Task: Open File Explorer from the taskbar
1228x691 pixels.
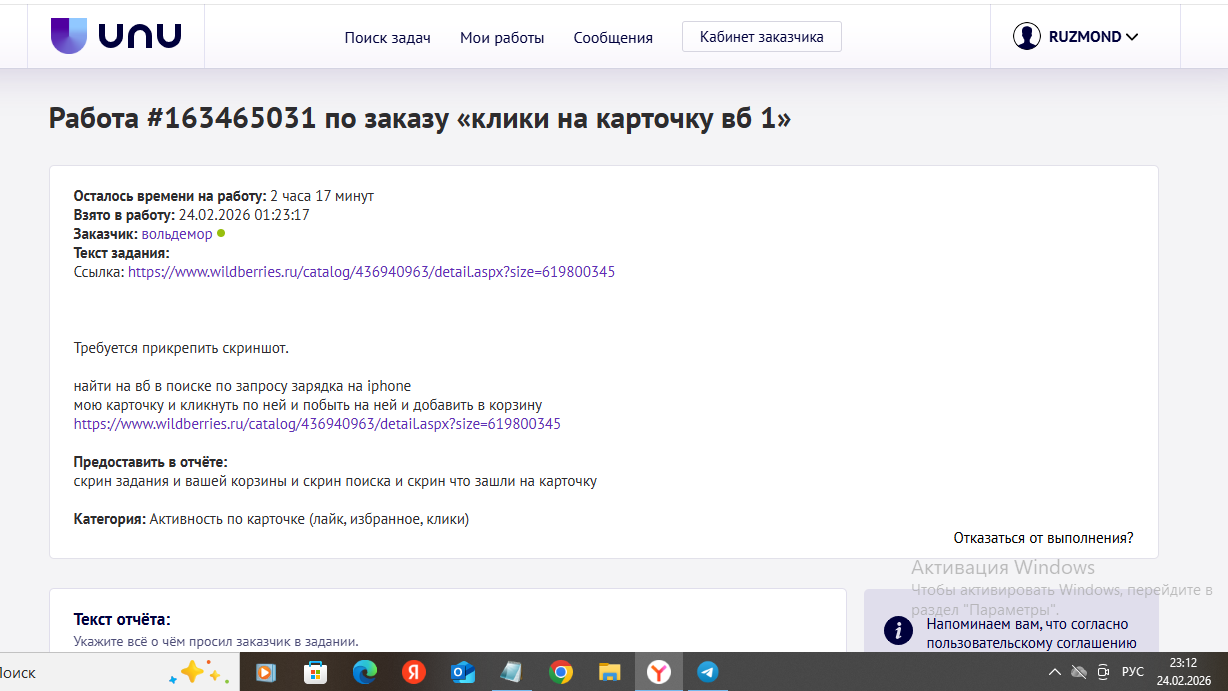Action: point(610,672)
